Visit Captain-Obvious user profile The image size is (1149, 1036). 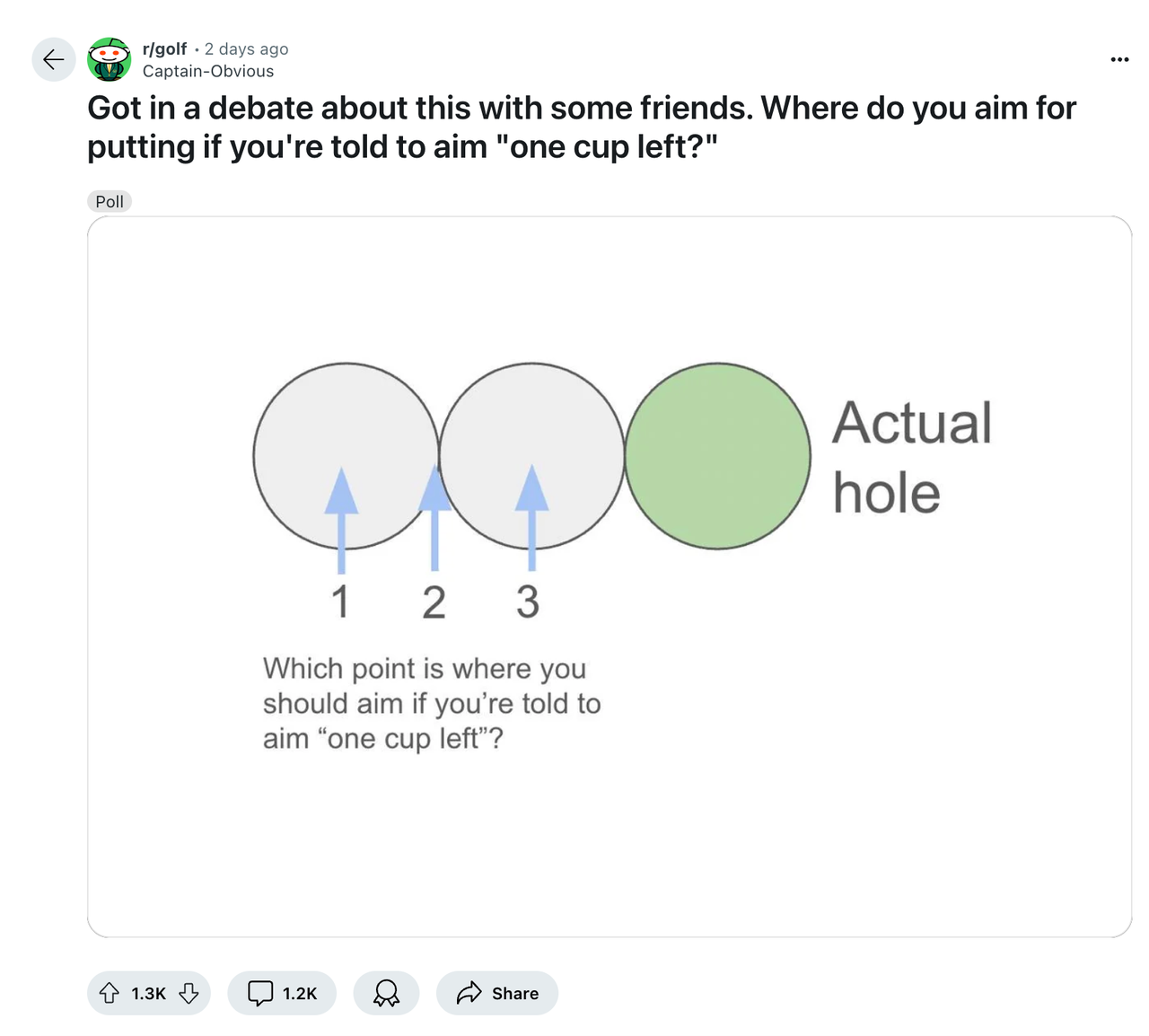[x=208, y=72]
